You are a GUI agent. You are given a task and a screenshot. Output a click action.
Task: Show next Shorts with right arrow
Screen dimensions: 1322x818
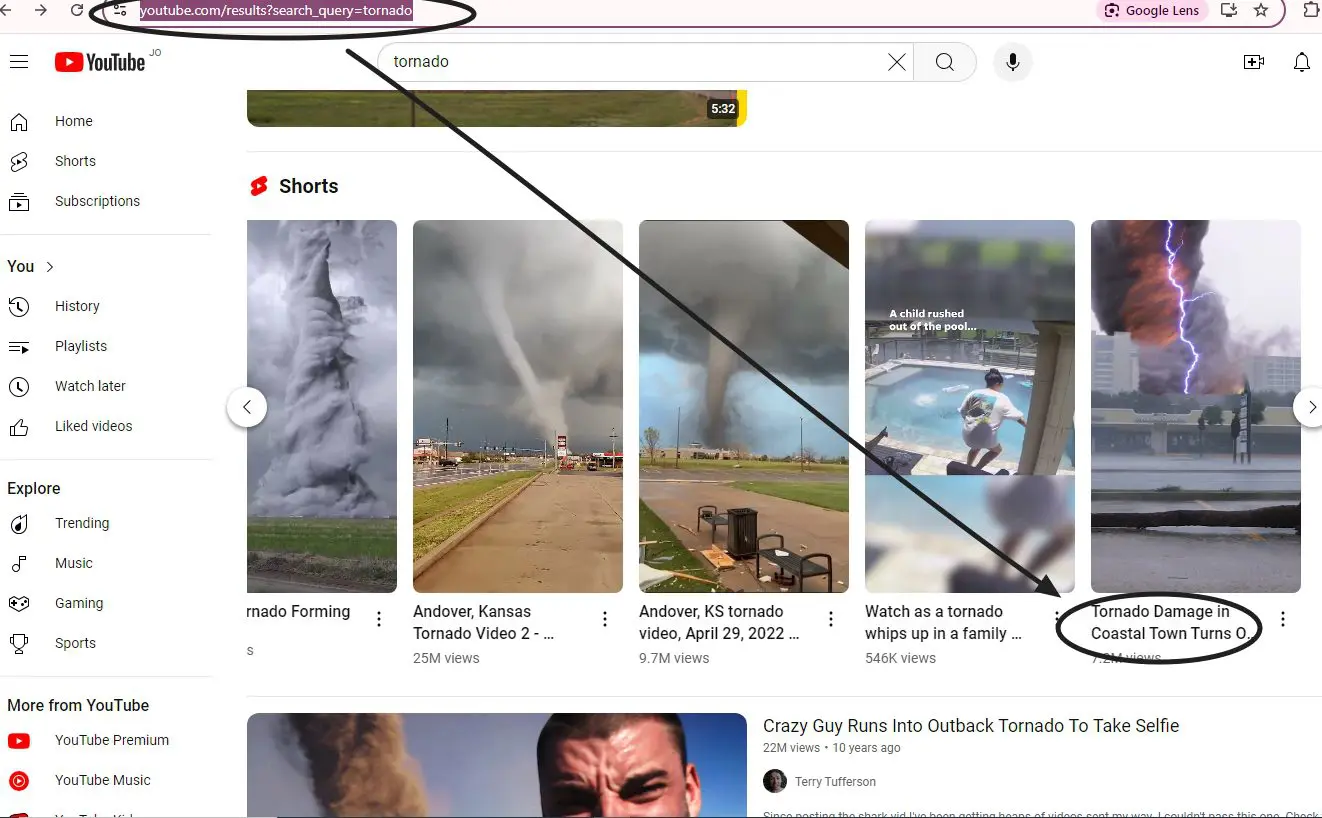click(x=1311, y=407)
